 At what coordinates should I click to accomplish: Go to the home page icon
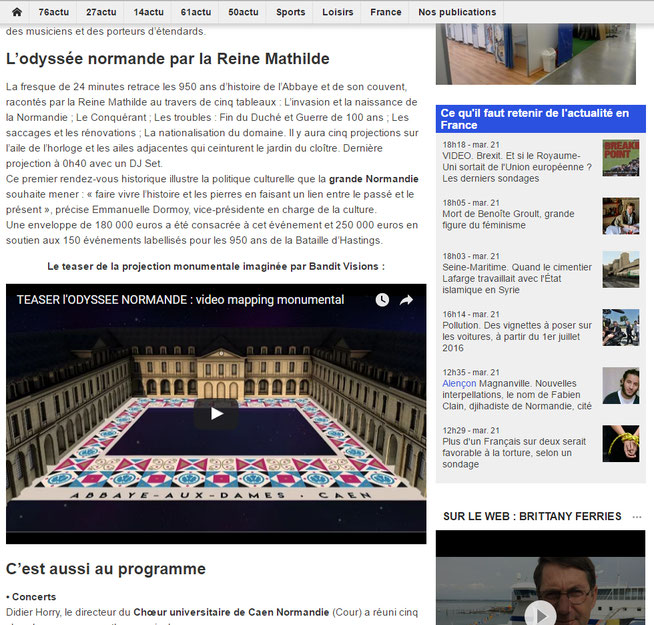coord(16,12)
